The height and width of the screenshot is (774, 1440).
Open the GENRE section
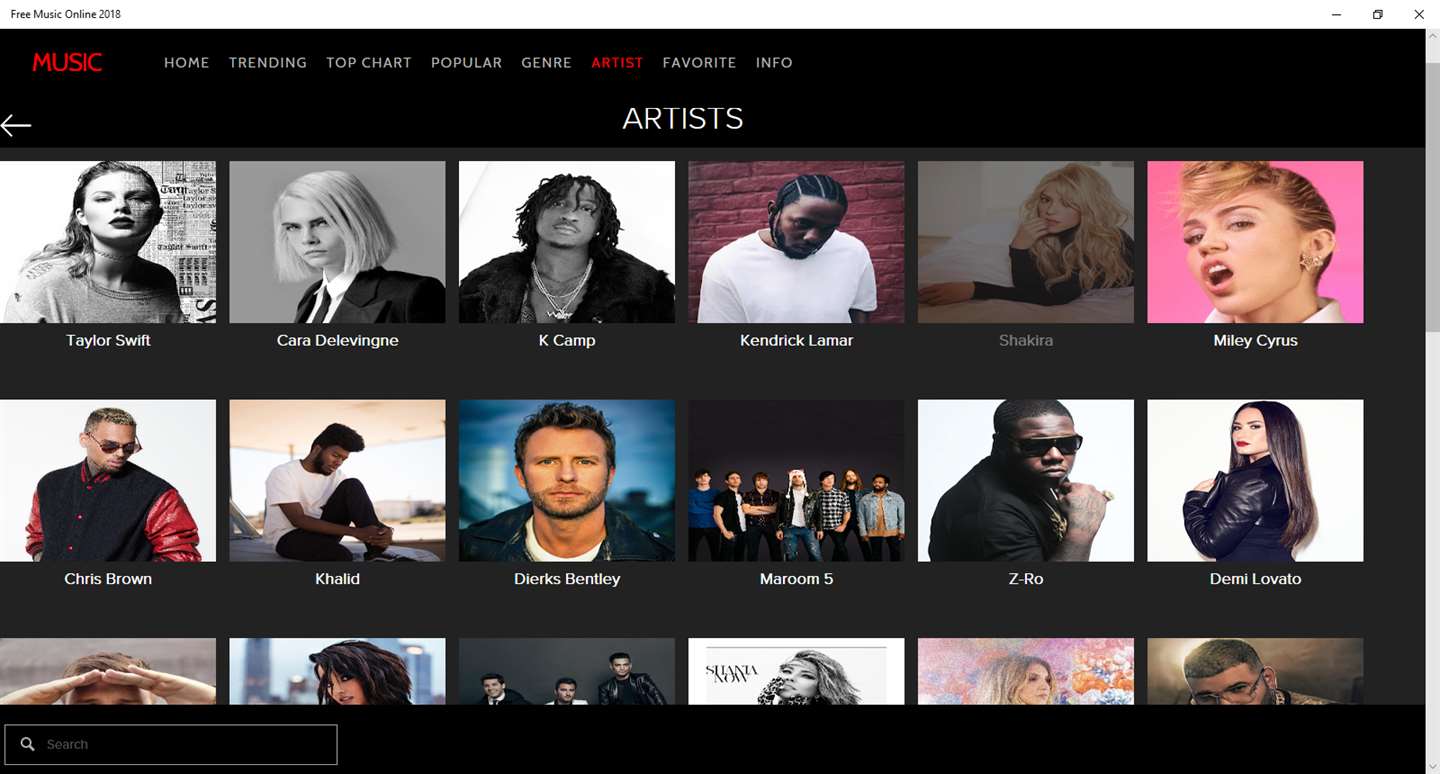point(546,62)
